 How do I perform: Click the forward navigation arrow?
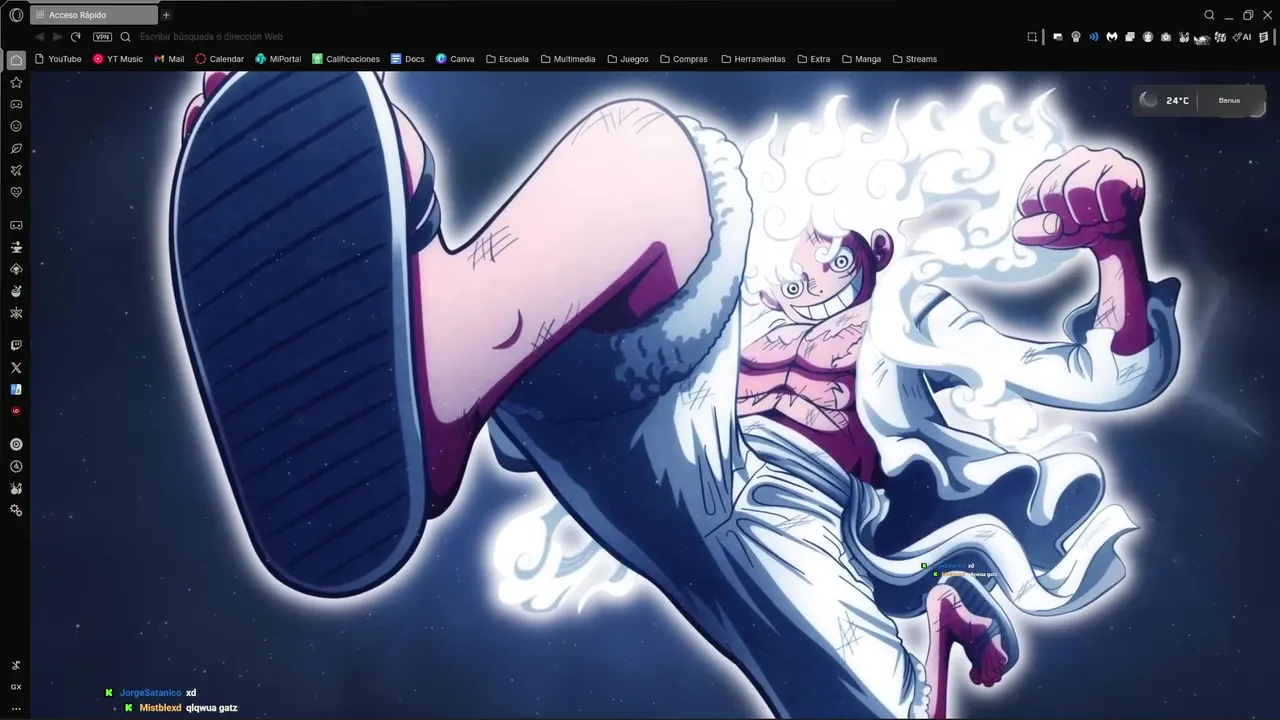tap(57, 37)
